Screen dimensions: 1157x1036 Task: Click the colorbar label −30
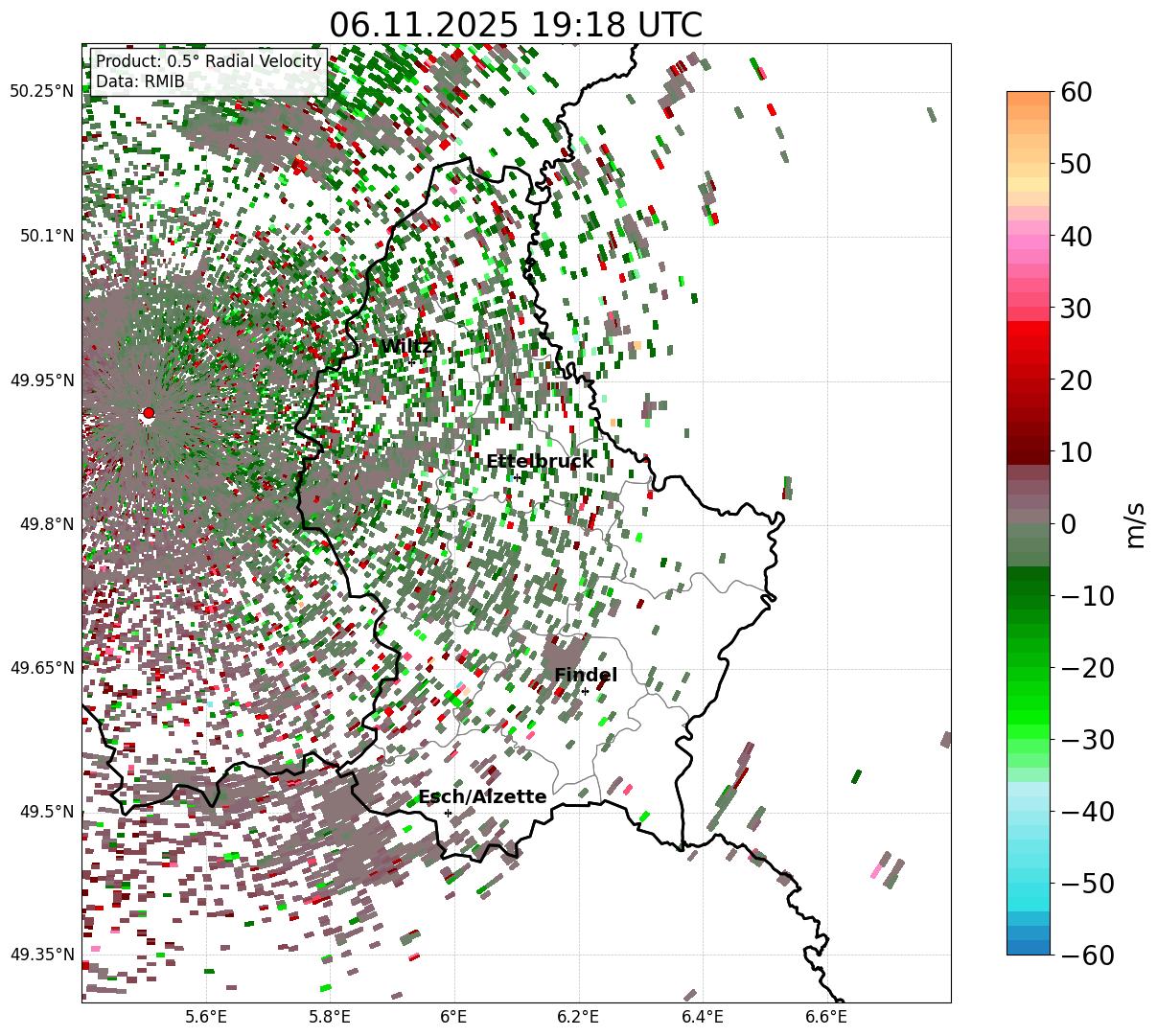click(x=1087, y=739)
